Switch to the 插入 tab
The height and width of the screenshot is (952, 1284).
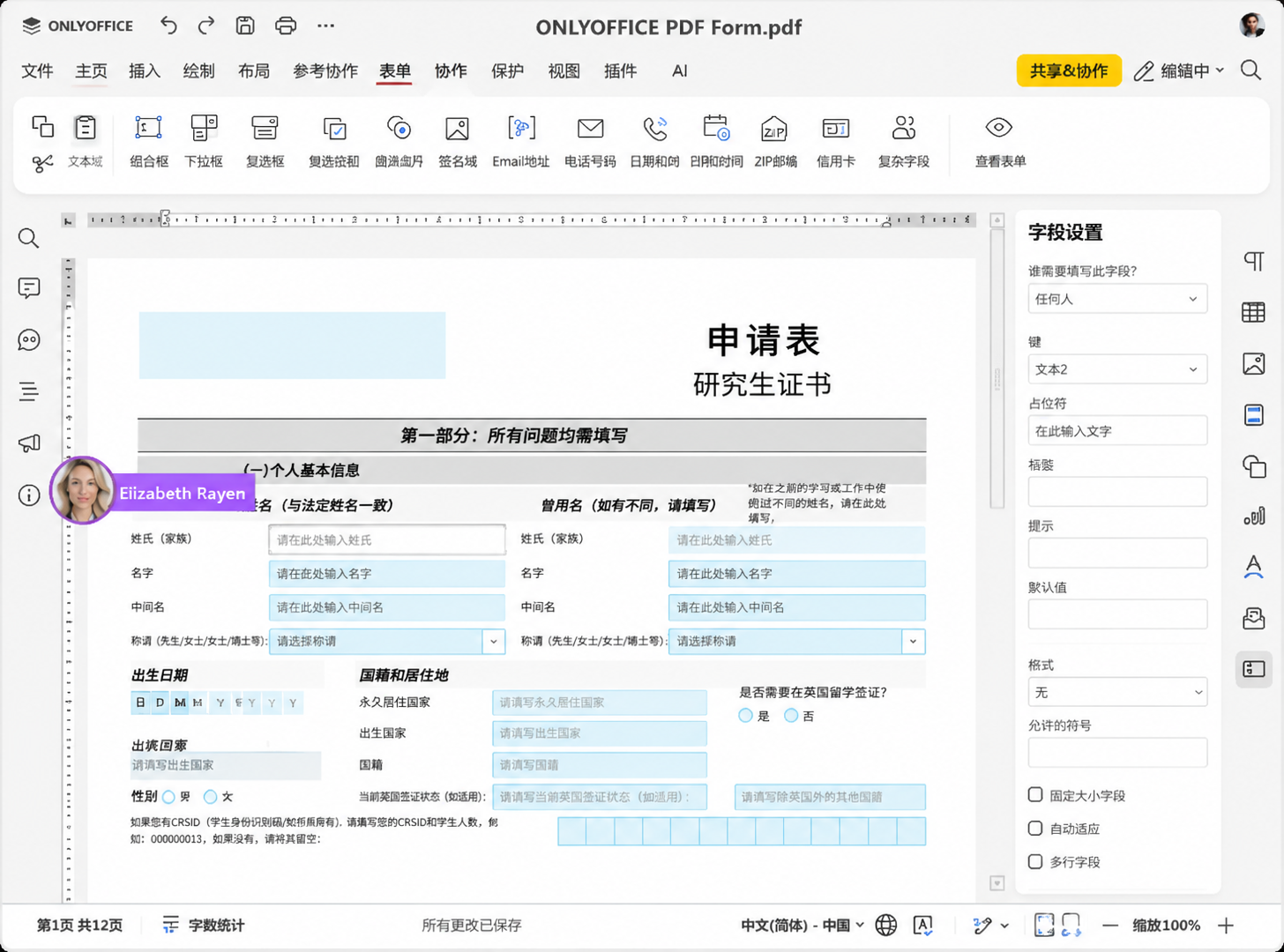145,71
